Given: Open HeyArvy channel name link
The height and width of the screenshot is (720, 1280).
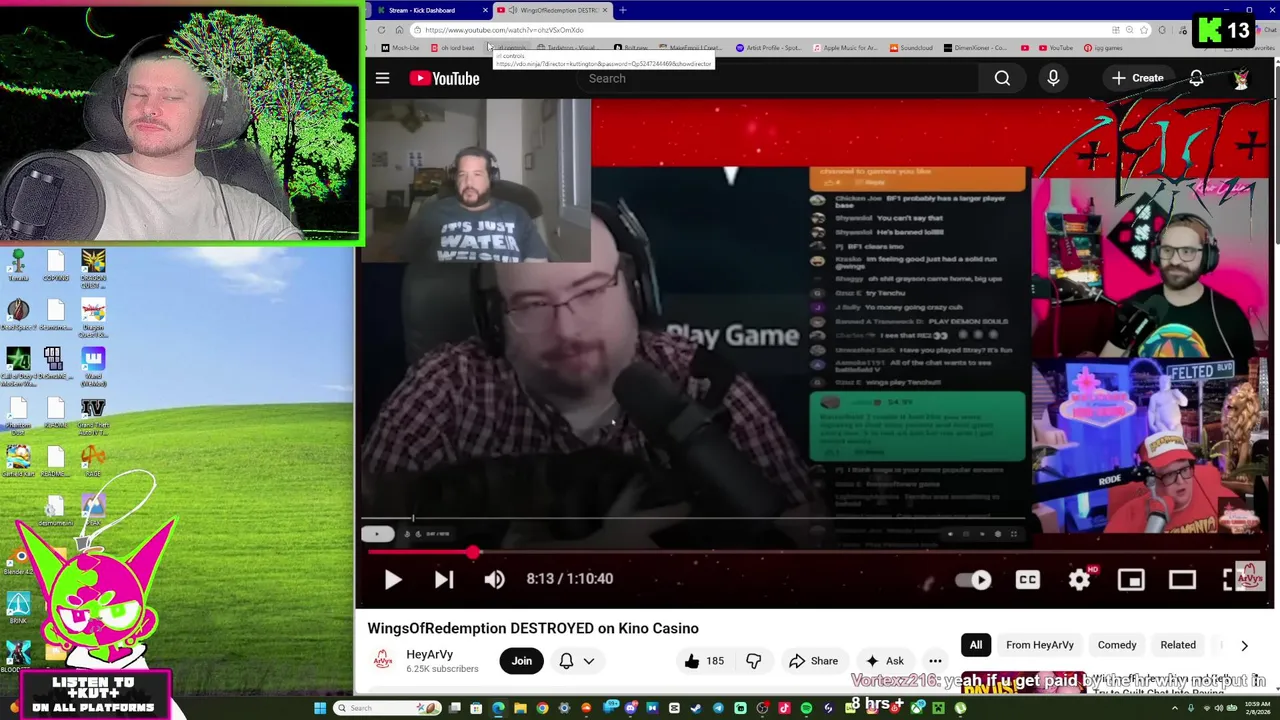Looking at the screenshot, I should coord(429,654).
